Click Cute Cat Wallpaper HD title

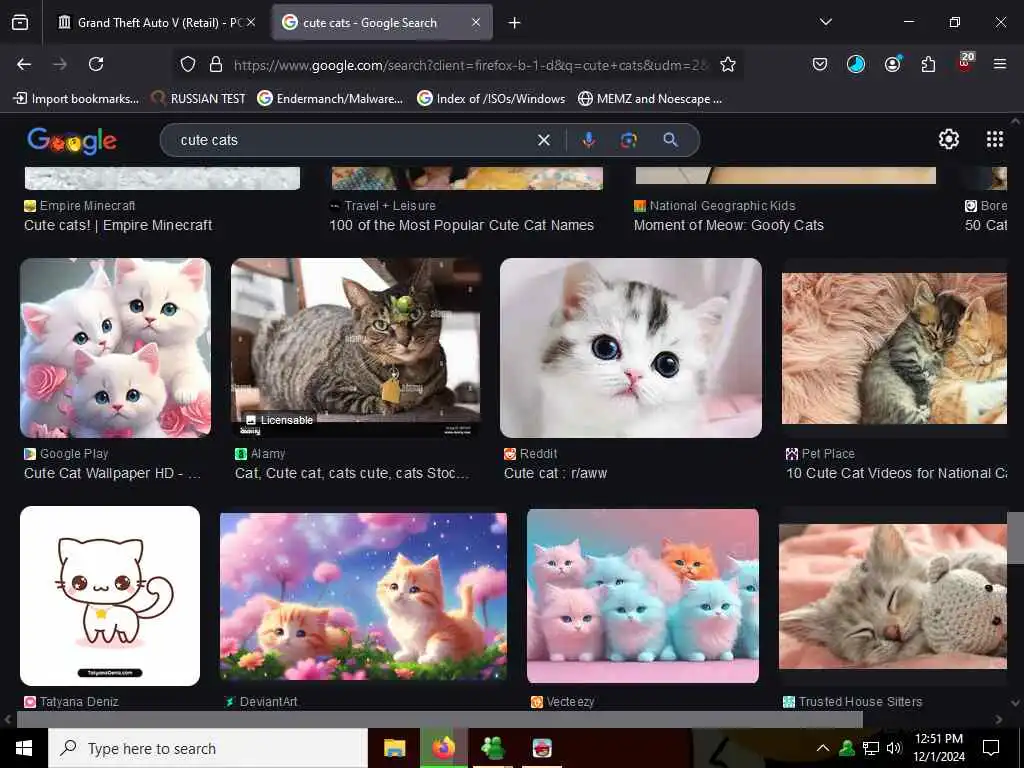pos(112,473)
